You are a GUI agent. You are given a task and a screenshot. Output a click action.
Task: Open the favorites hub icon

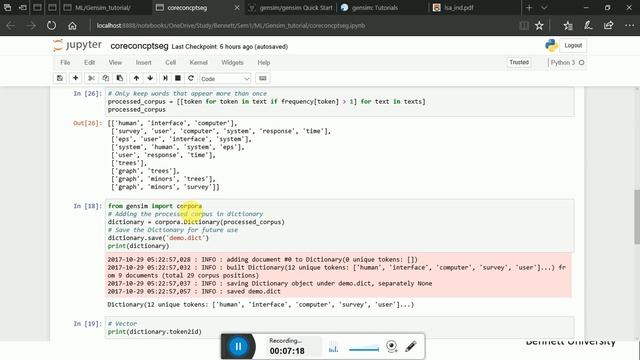[568, 26]
